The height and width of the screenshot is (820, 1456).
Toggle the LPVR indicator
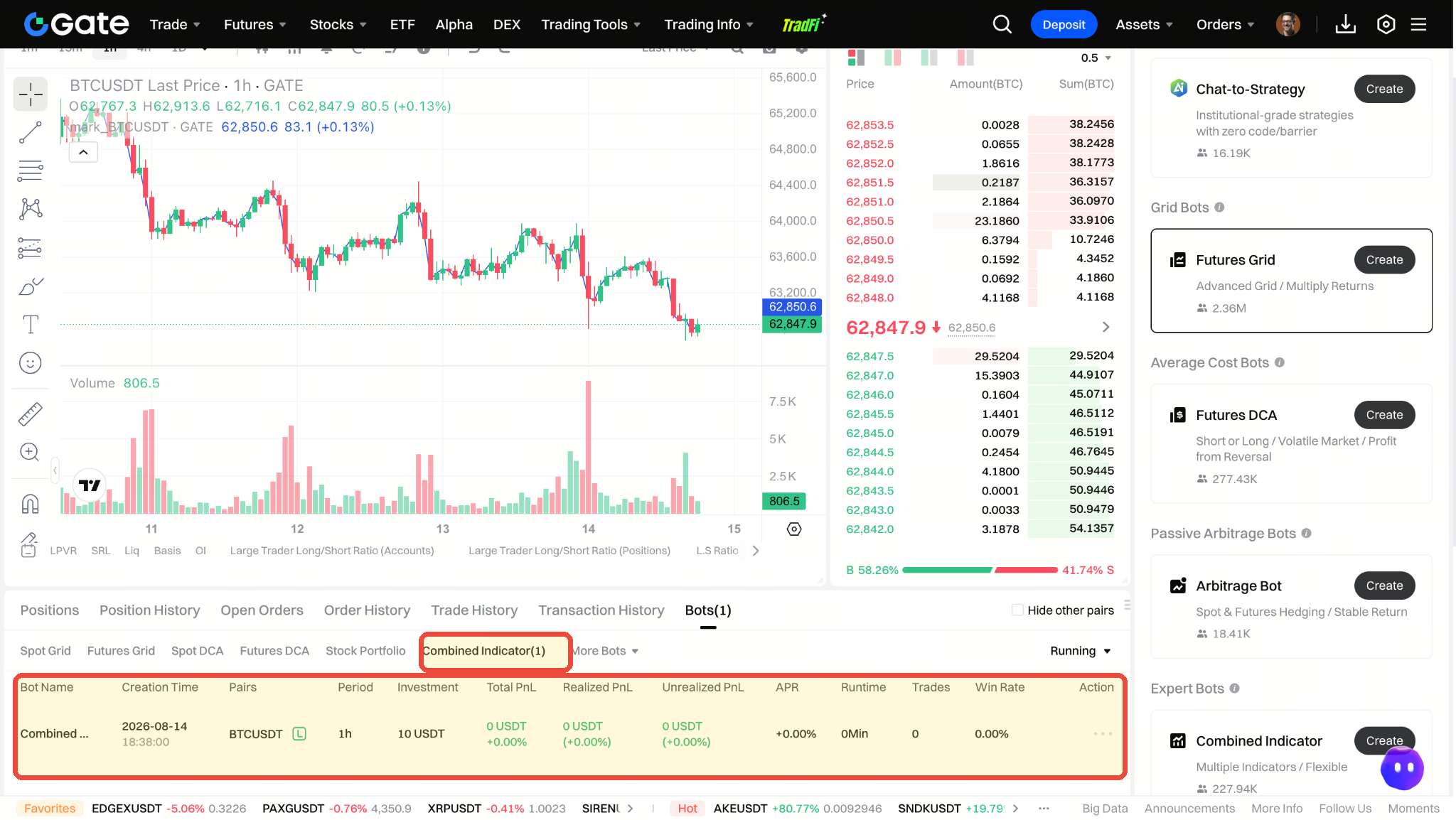click(63, 551)
